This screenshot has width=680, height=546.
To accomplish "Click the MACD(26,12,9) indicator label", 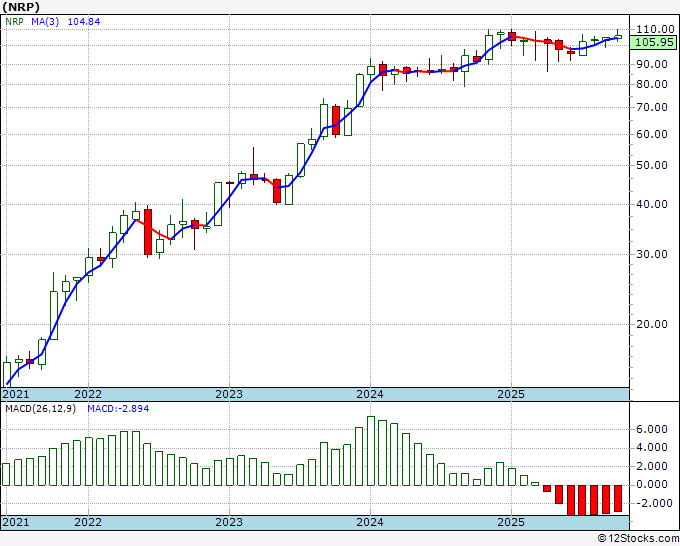I will 40,409.
